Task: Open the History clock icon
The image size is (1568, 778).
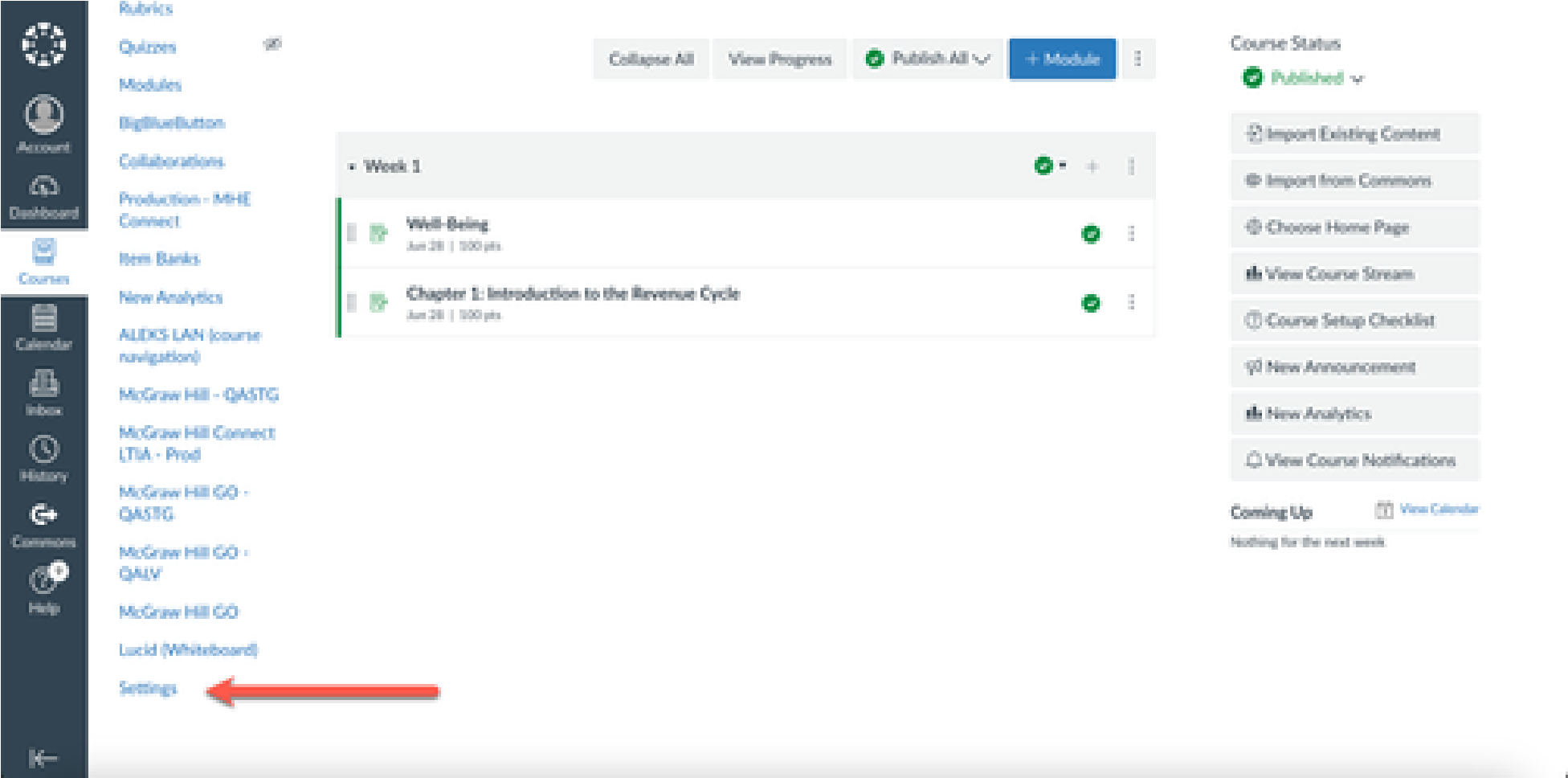Action: point(43,449)
